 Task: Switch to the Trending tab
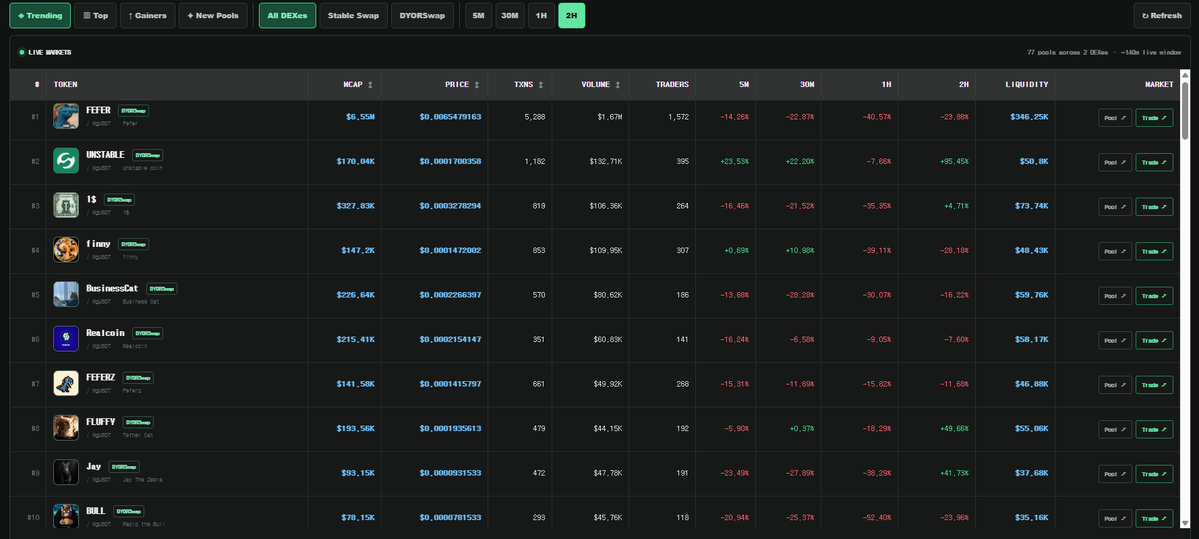click(41, 15)
